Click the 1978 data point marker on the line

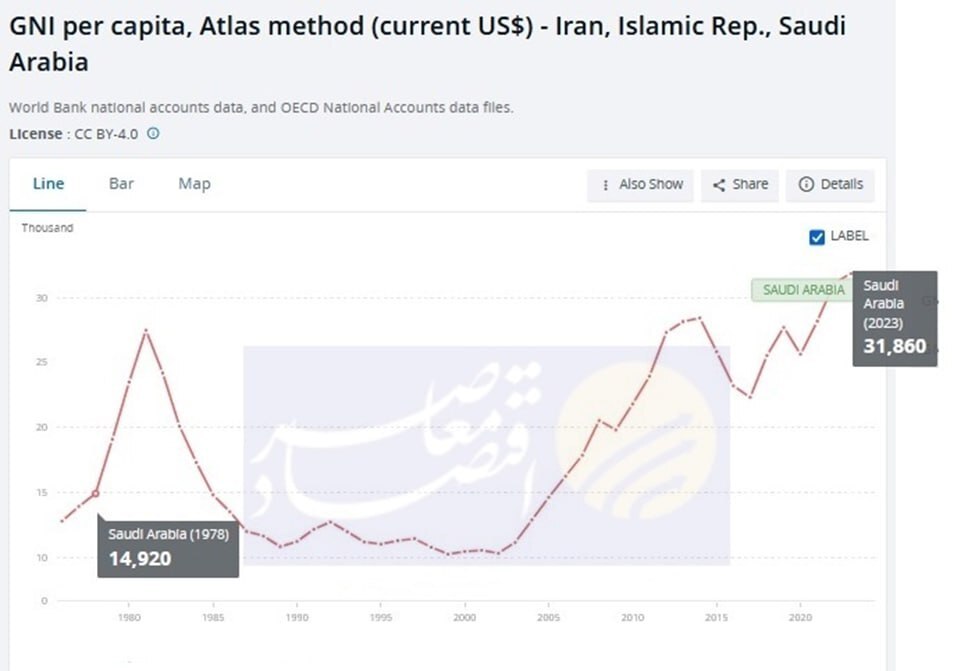coord(96,493)
